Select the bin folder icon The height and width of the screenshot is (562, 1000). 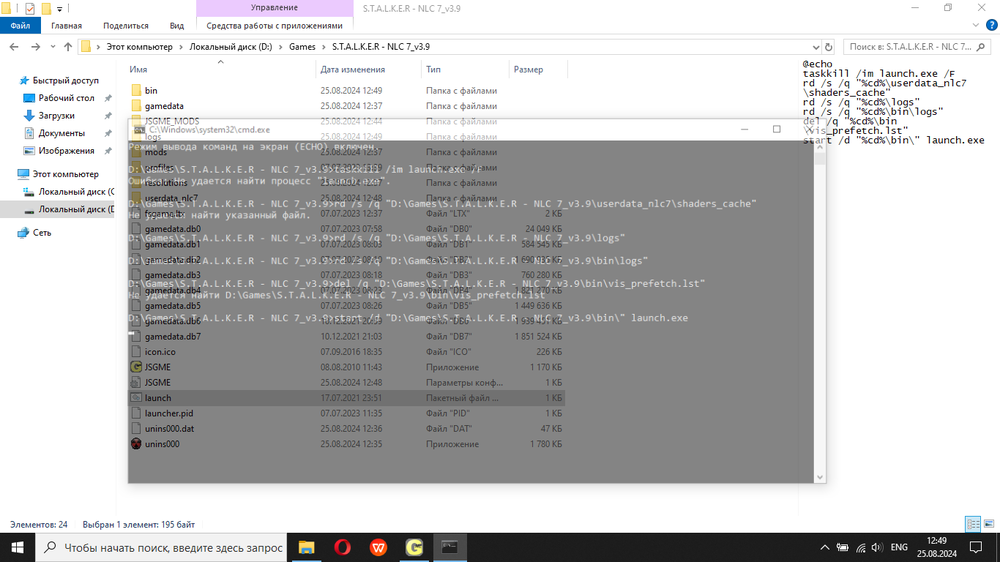(136, 91)
